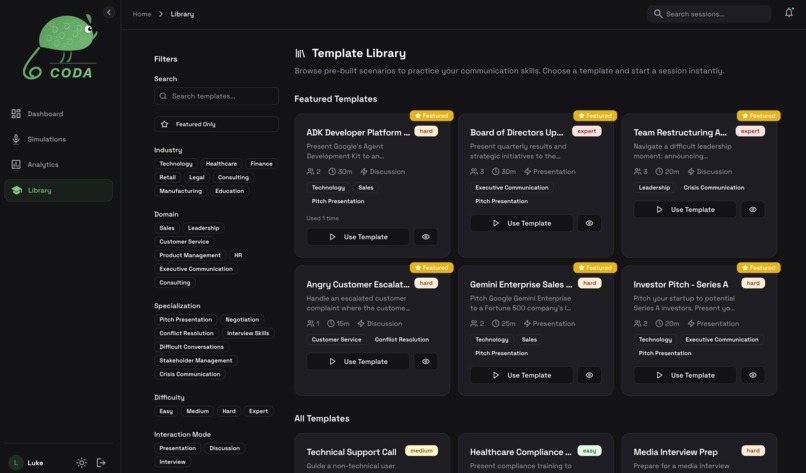Toggle the Legal industry filter chip
Image resolution: width=806 pixels, height=473 pixels.
[x=196, y=177]
